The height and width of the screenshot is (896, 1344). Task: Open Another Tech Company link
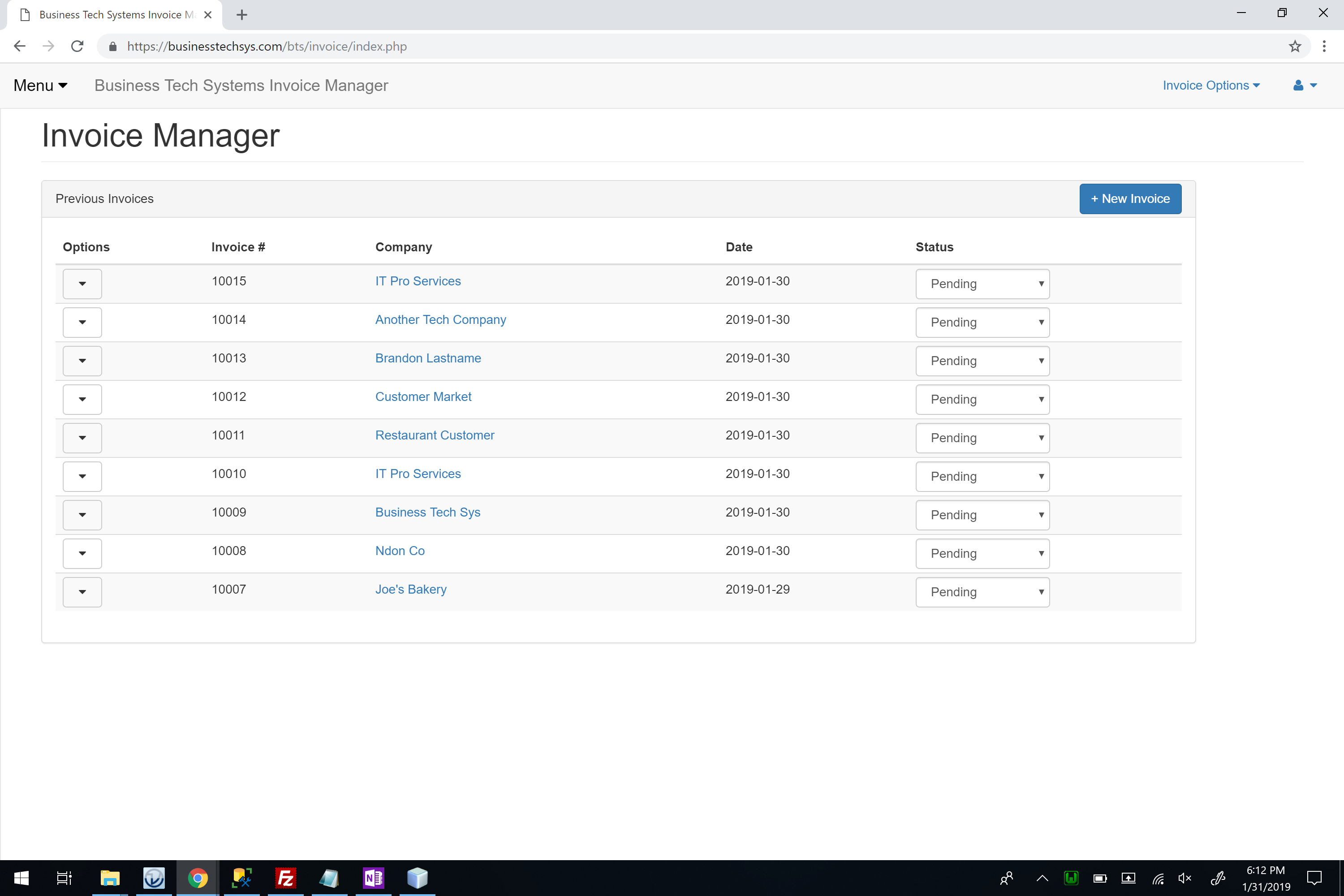pos(440,320)
